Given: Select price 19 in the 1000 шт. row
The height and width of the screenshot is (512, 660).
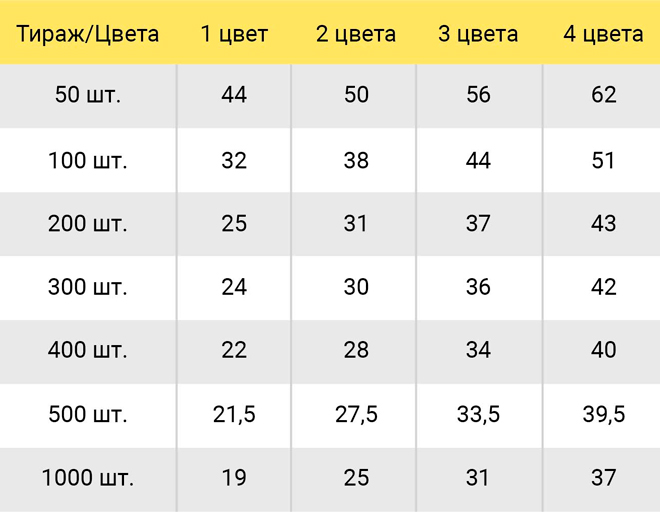Looking at the screenshot, I should (234, 478).
